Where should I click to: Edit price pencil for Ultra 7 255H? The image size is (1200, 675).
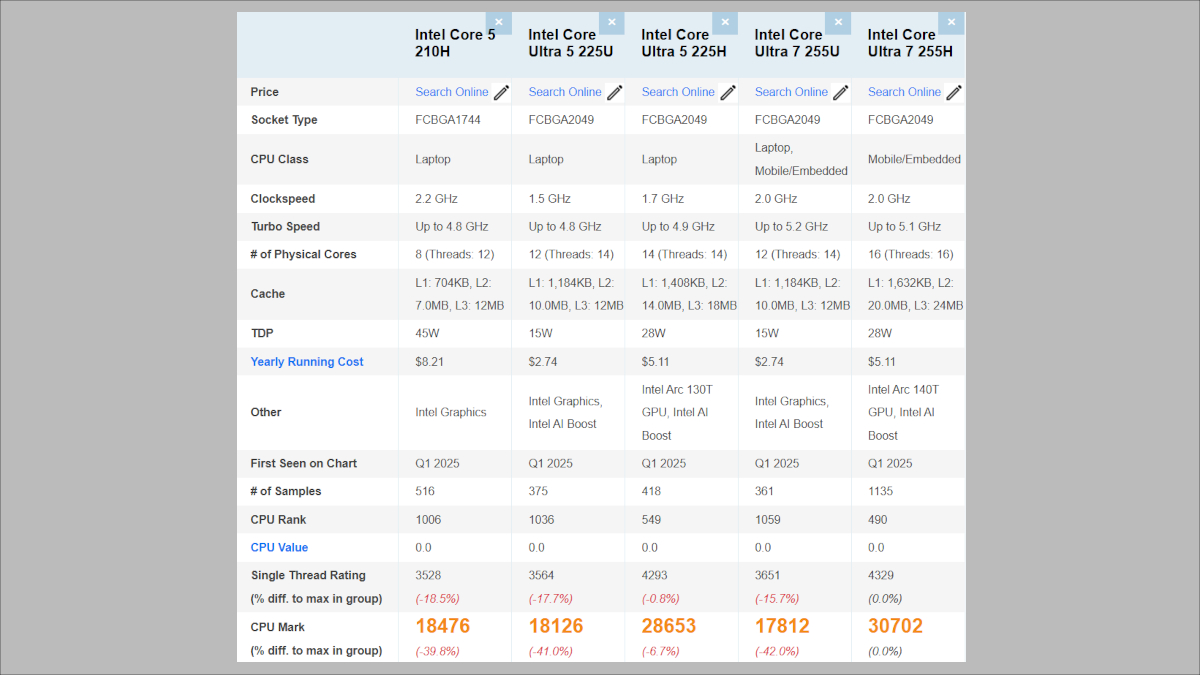pyautogui.click(x=954, y=92)
